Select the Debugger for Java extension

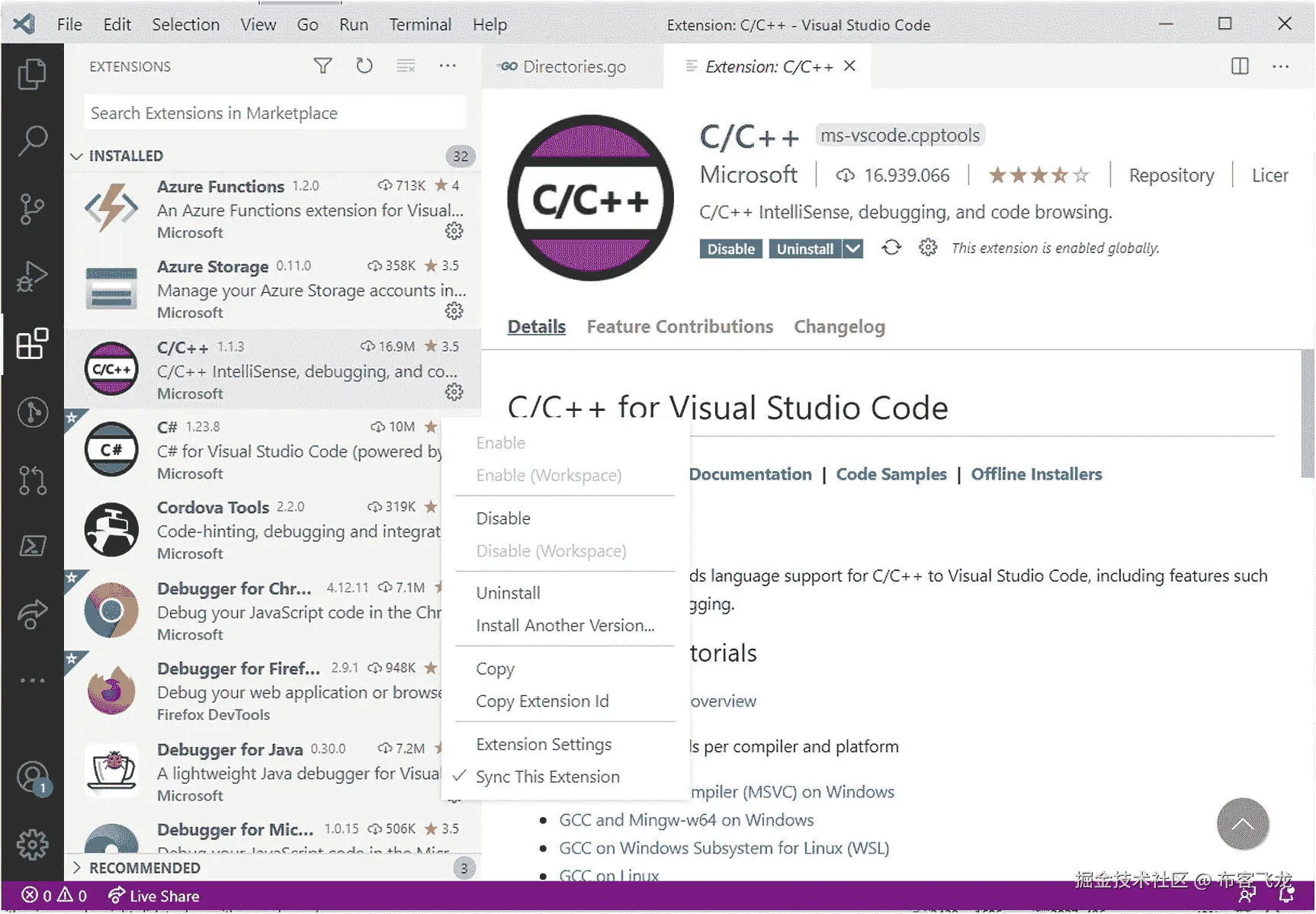coord(272,771)
